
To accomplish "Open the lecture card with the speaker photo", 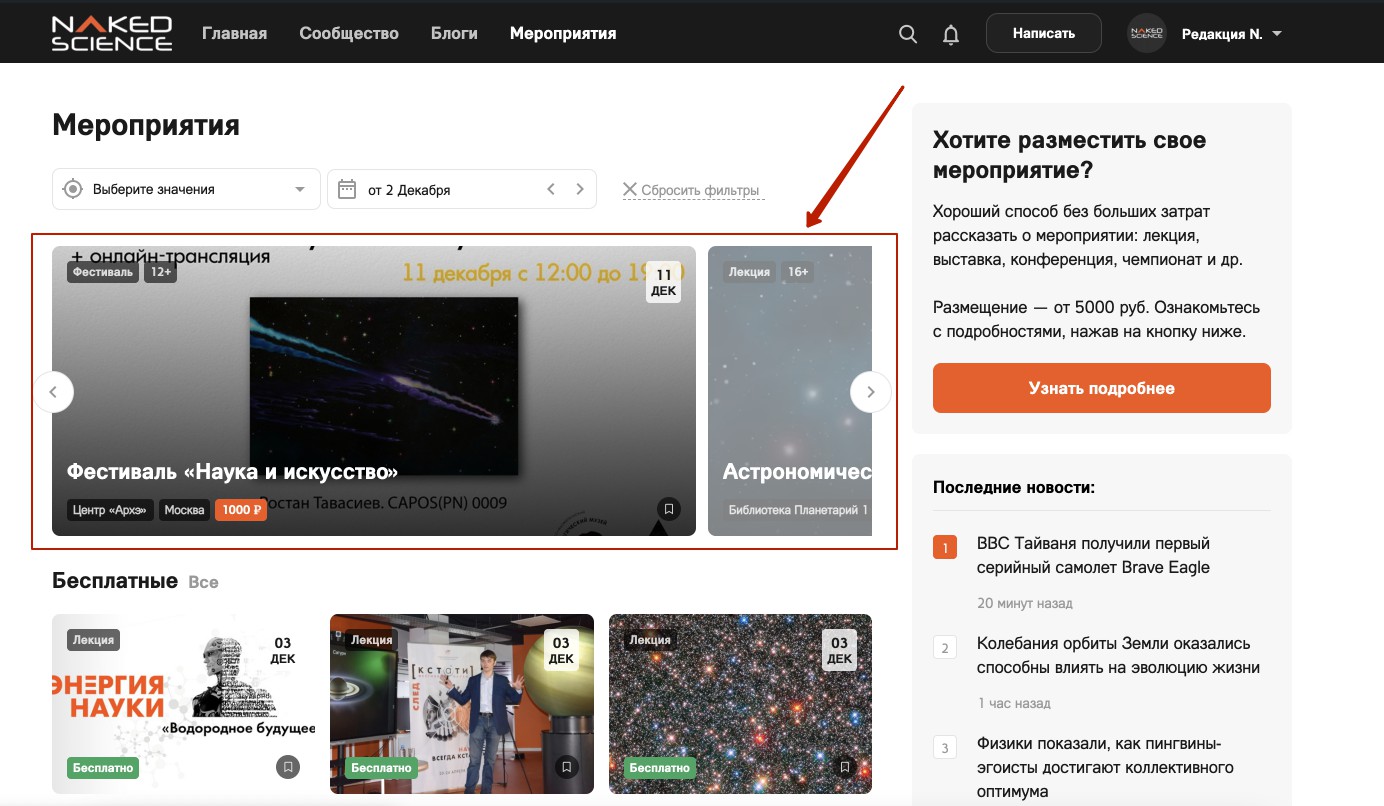I will 461,700.
